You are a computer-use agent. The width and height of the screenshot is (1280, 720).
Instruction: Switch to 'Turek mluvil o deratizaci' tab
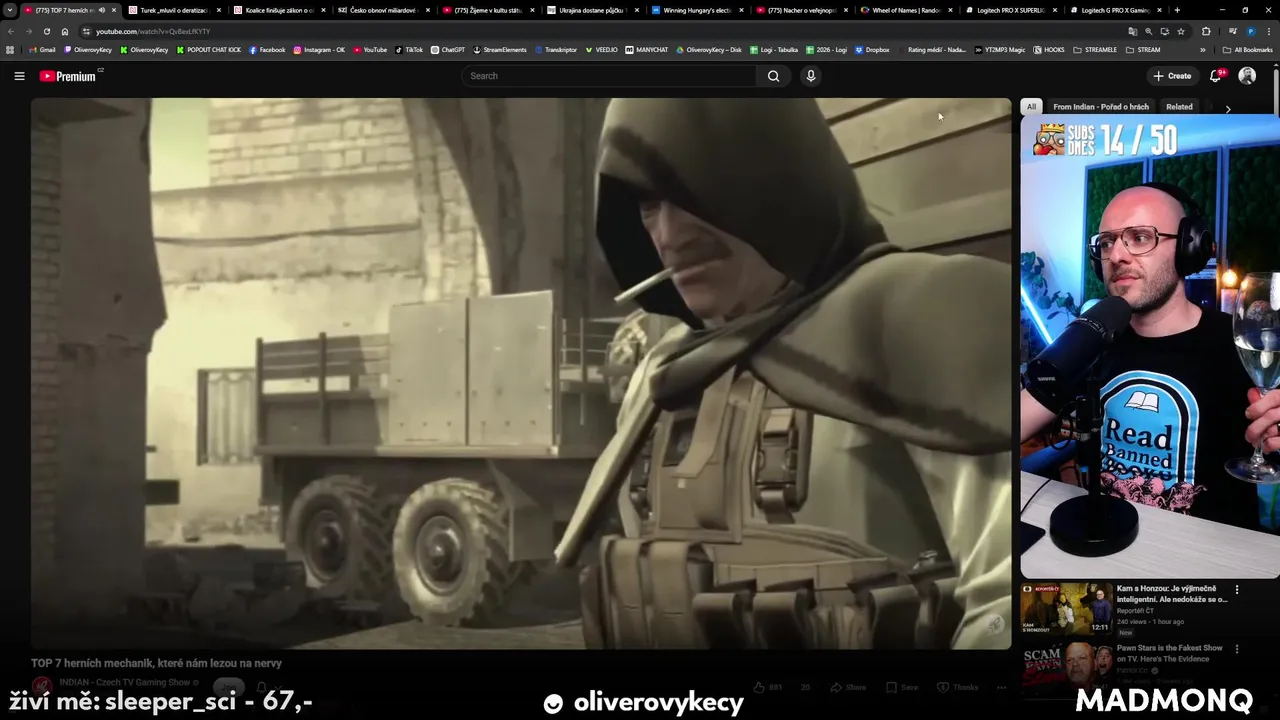174,10
